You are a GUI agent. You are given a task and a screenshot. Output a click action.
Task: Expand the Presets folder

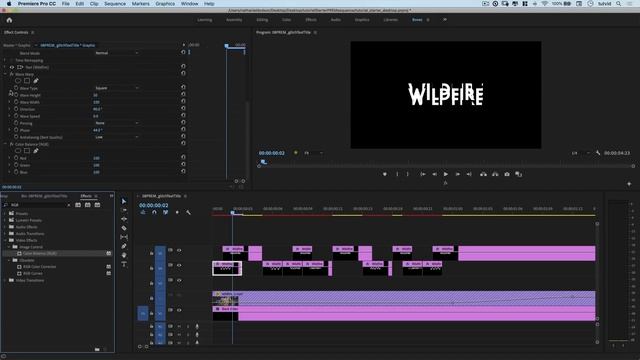point(5,213)
